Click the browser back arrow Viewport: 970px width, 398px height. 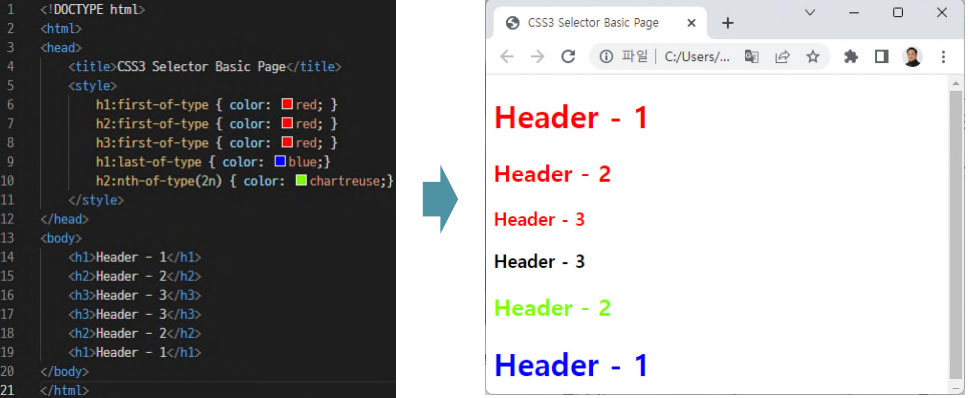(507, 57)
